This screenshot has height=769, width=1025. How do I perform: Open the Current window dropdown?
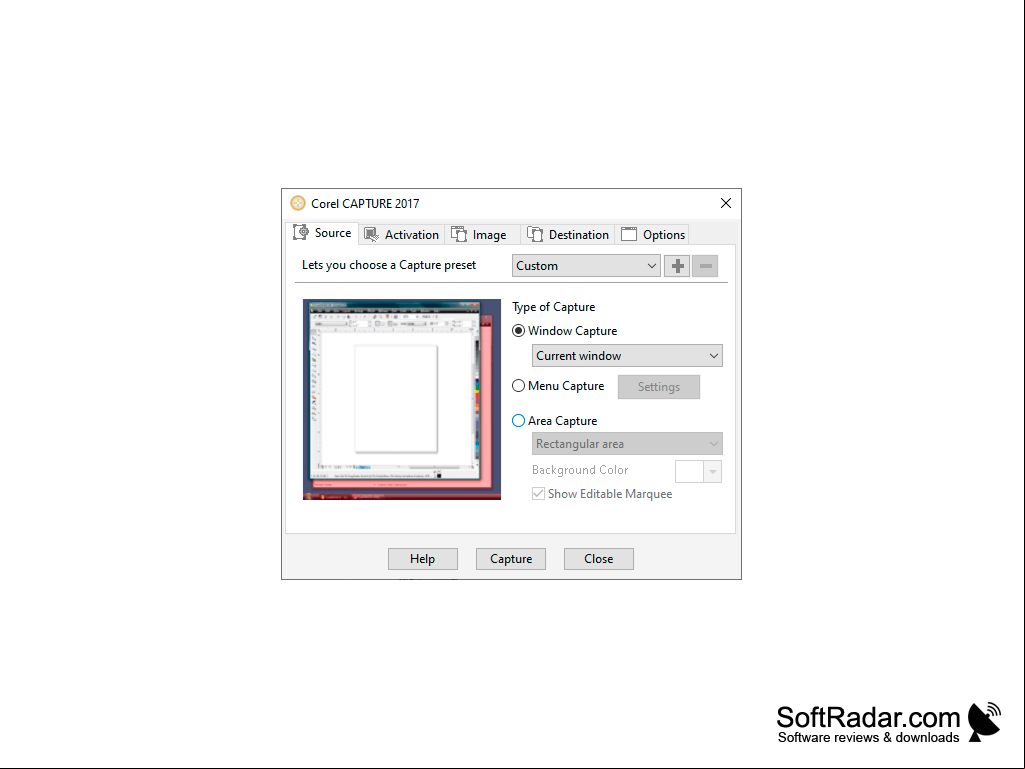coord(627,356)
